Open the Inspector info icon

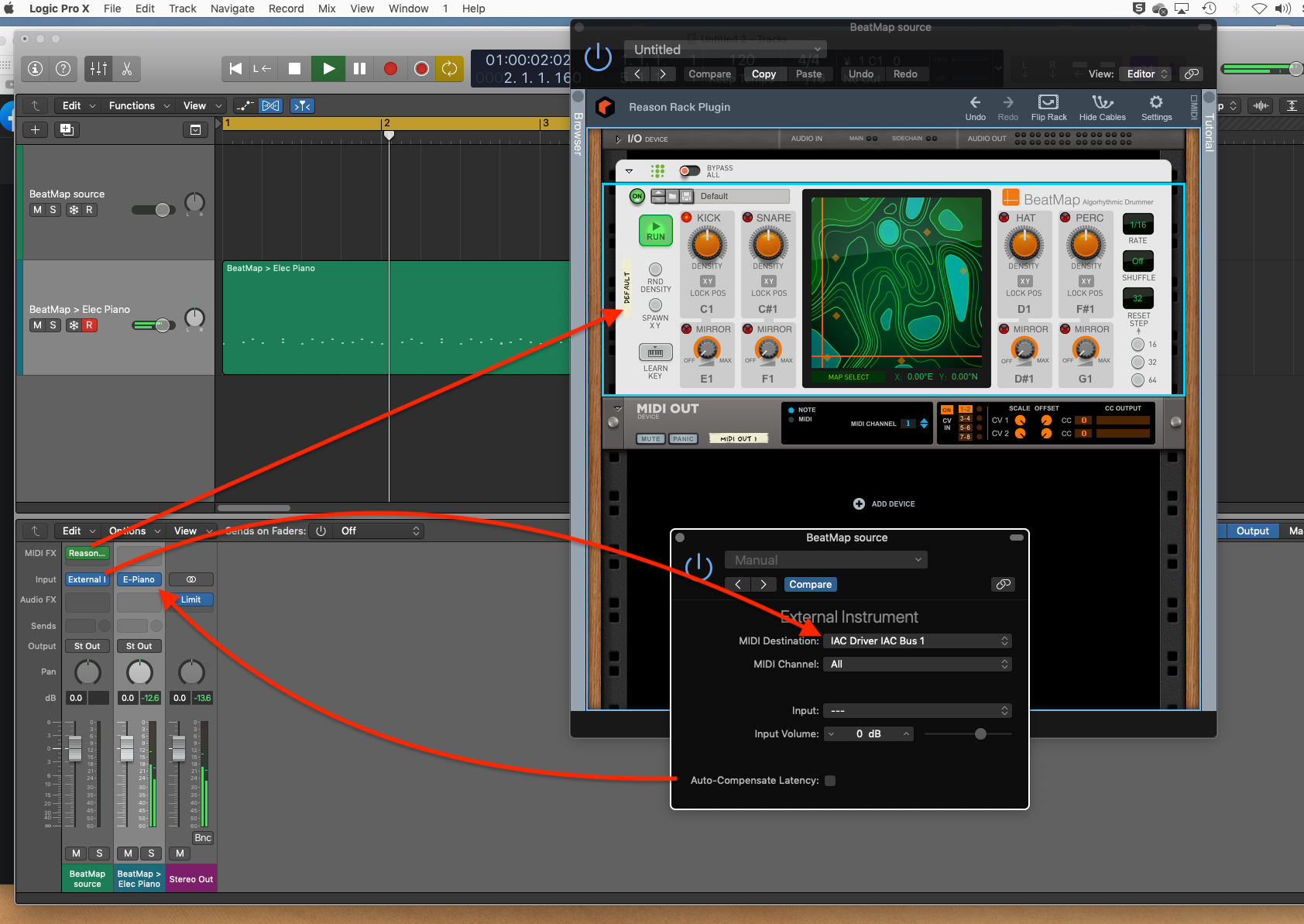tap(36, 68)
